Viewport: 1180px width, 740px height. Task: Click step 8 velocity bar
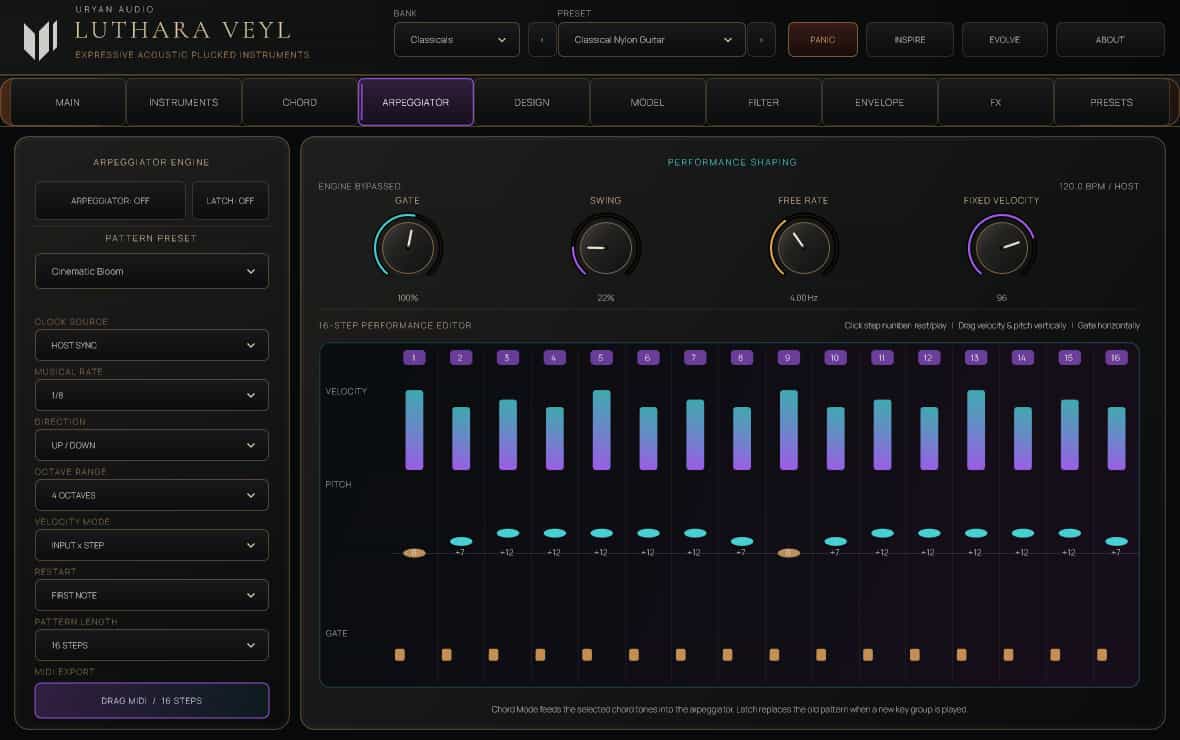(741, 438)
